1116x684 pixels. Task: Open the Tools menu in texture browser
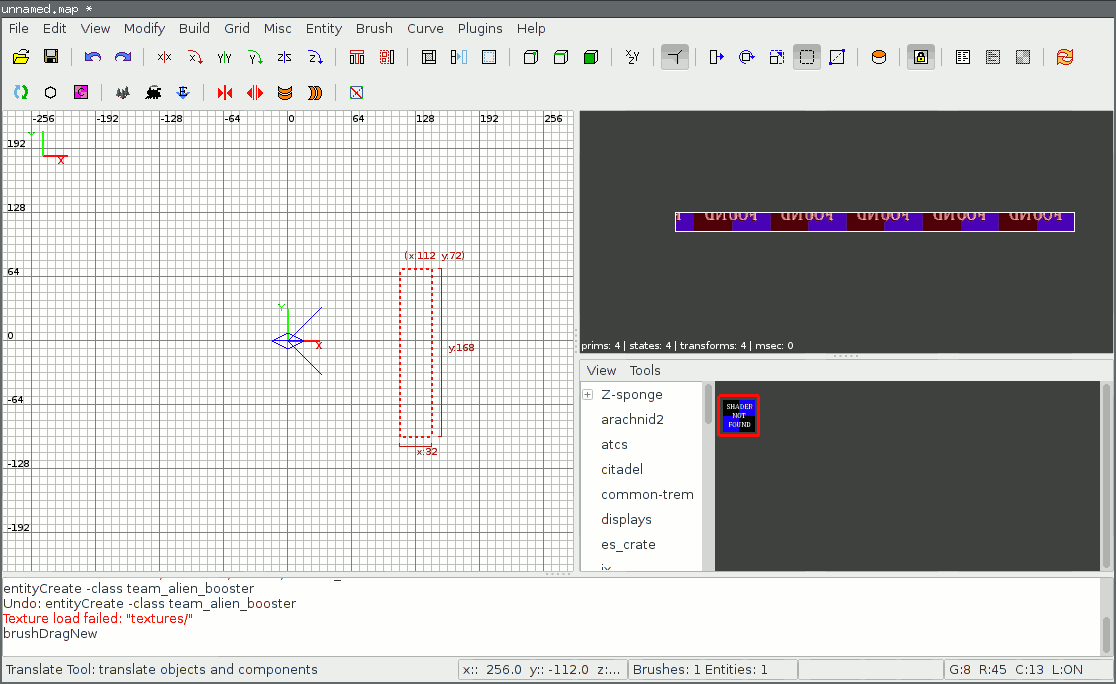[x=645, y=370]
